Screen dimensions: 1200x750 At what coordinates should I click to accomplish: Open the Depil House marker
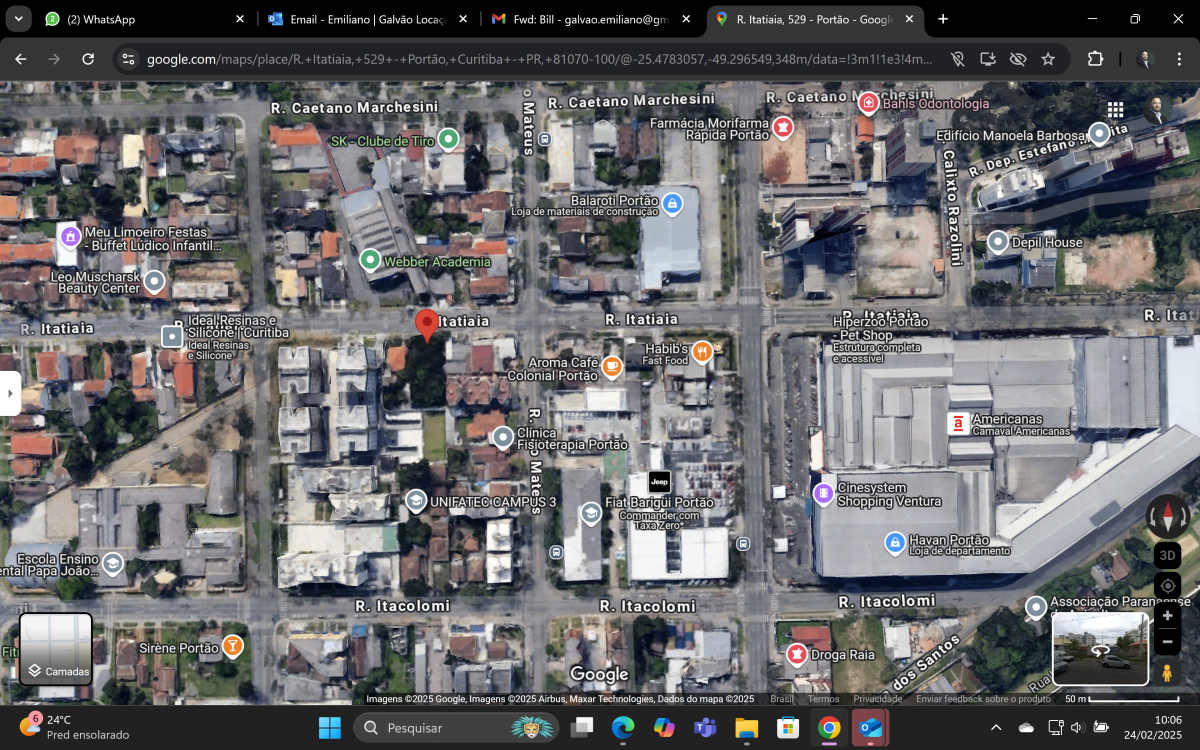(997, 242)
